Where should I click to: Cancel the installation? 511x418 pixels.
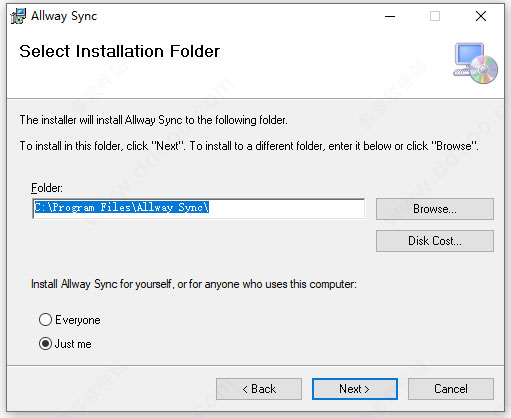451,389
